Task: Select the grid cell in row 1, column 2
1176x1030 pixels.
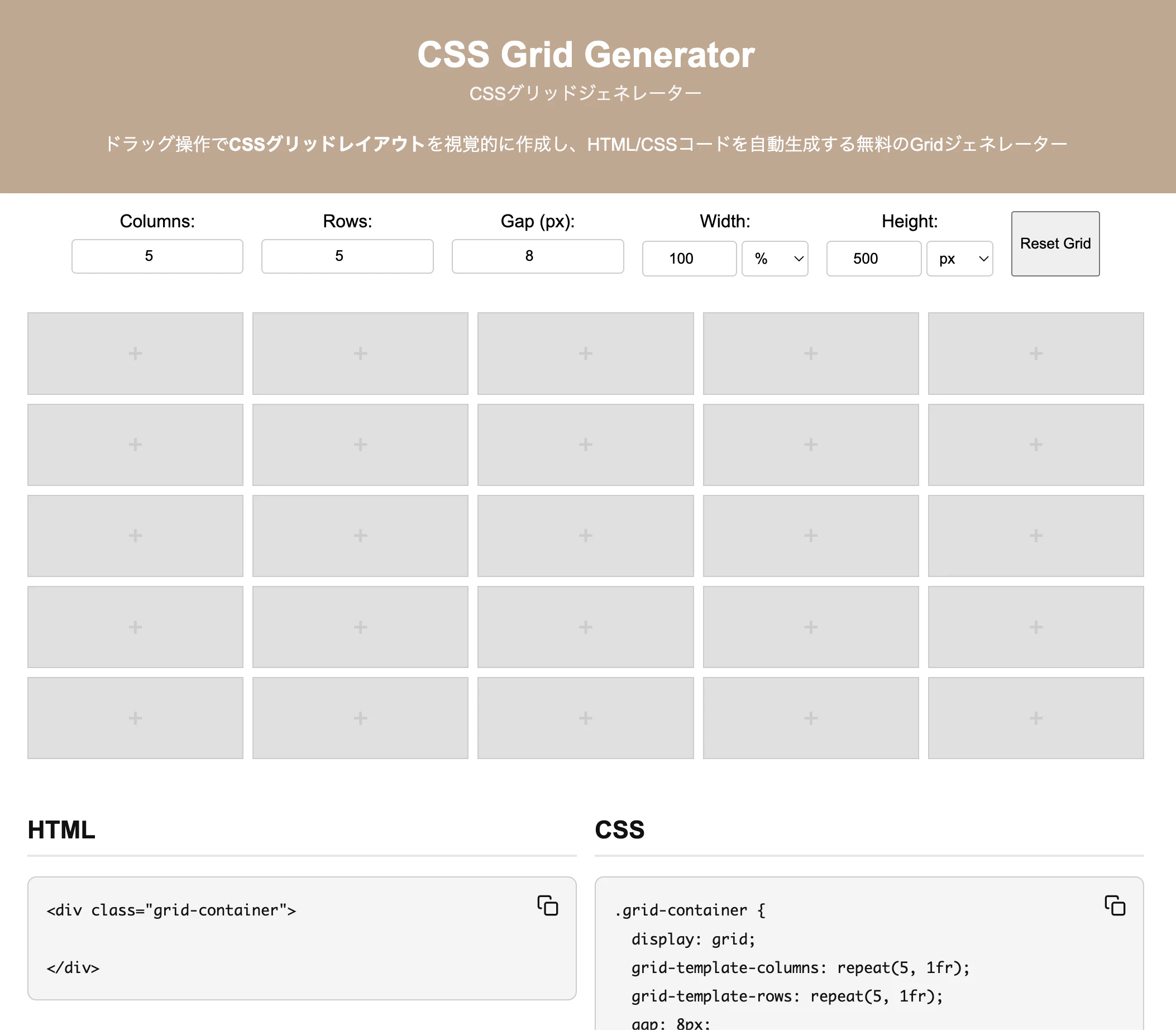Action: pyautogui.click(x=360, y=354)
